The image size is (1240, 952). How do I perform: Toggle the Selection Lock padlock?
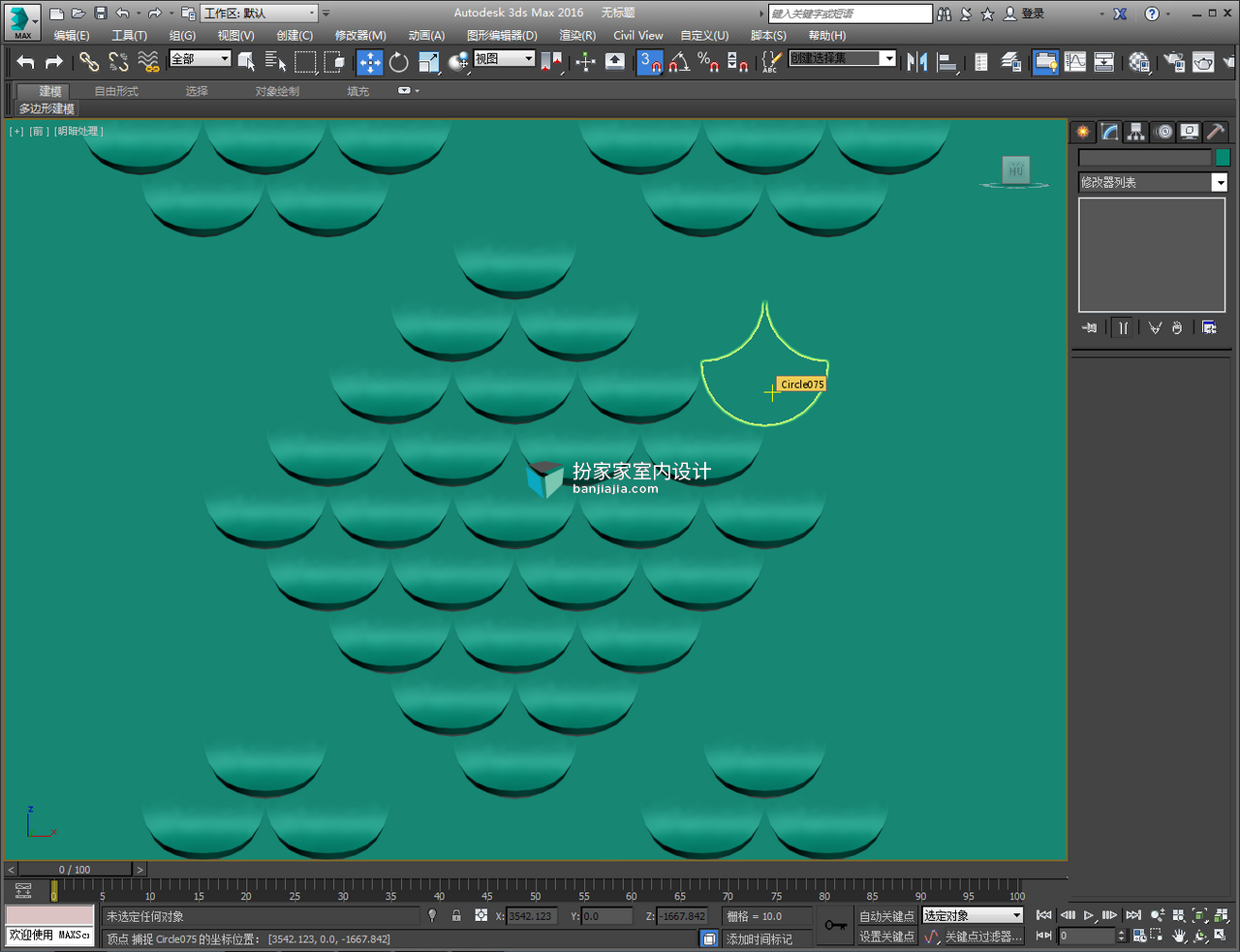tap(456, 915)
